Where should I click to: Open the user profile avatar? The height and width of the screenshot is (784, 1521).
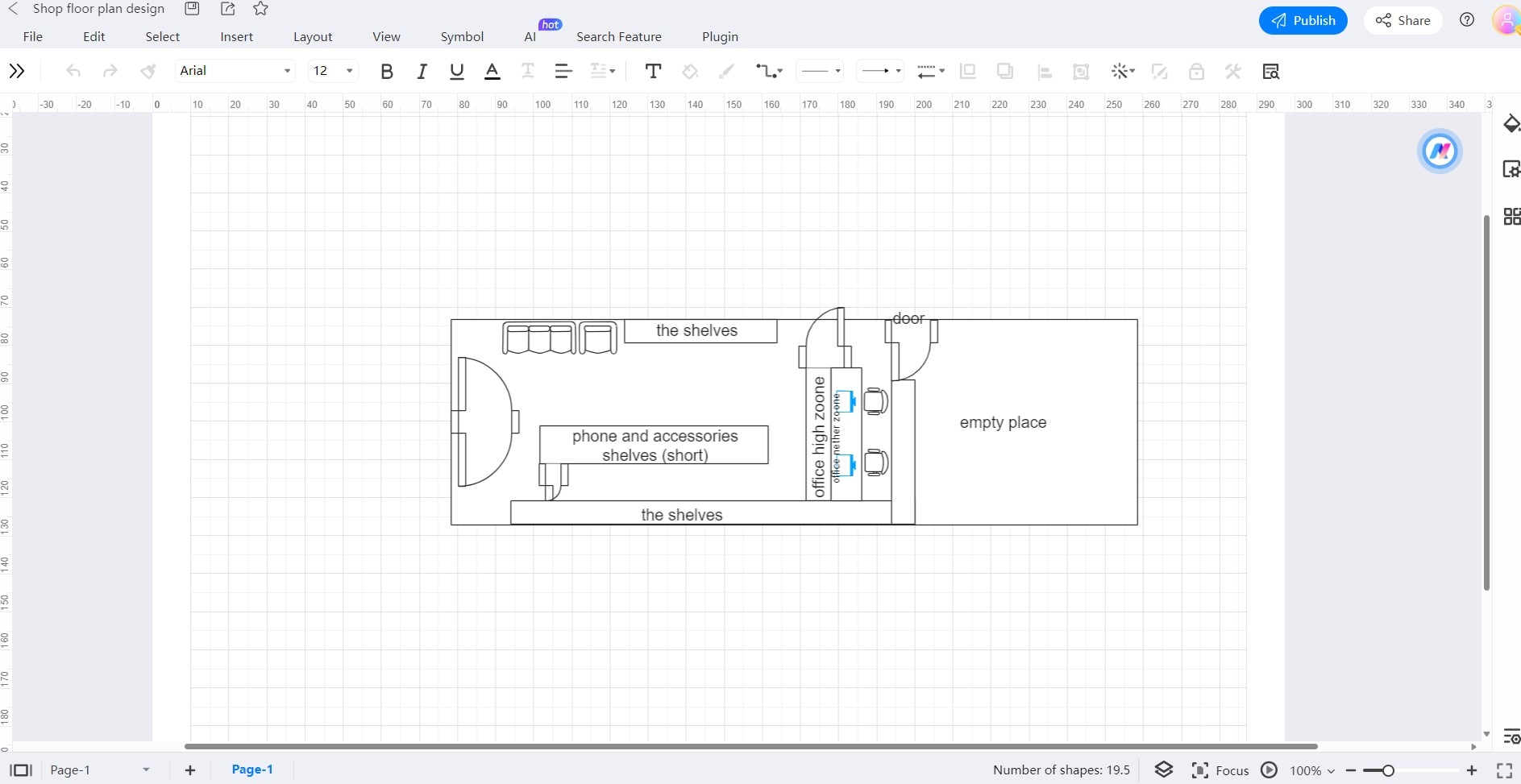[x=1506, y=20]
